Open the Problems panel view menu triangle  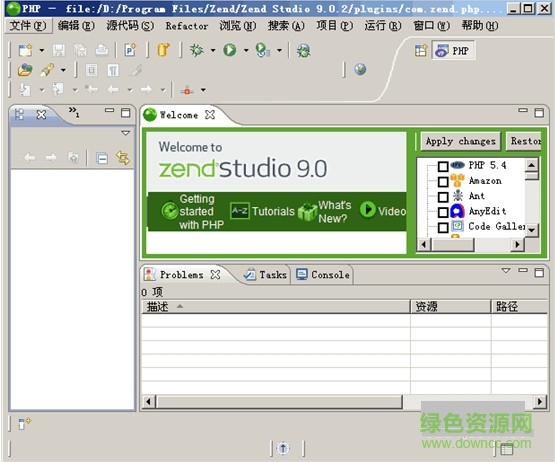tap(506, 271)
